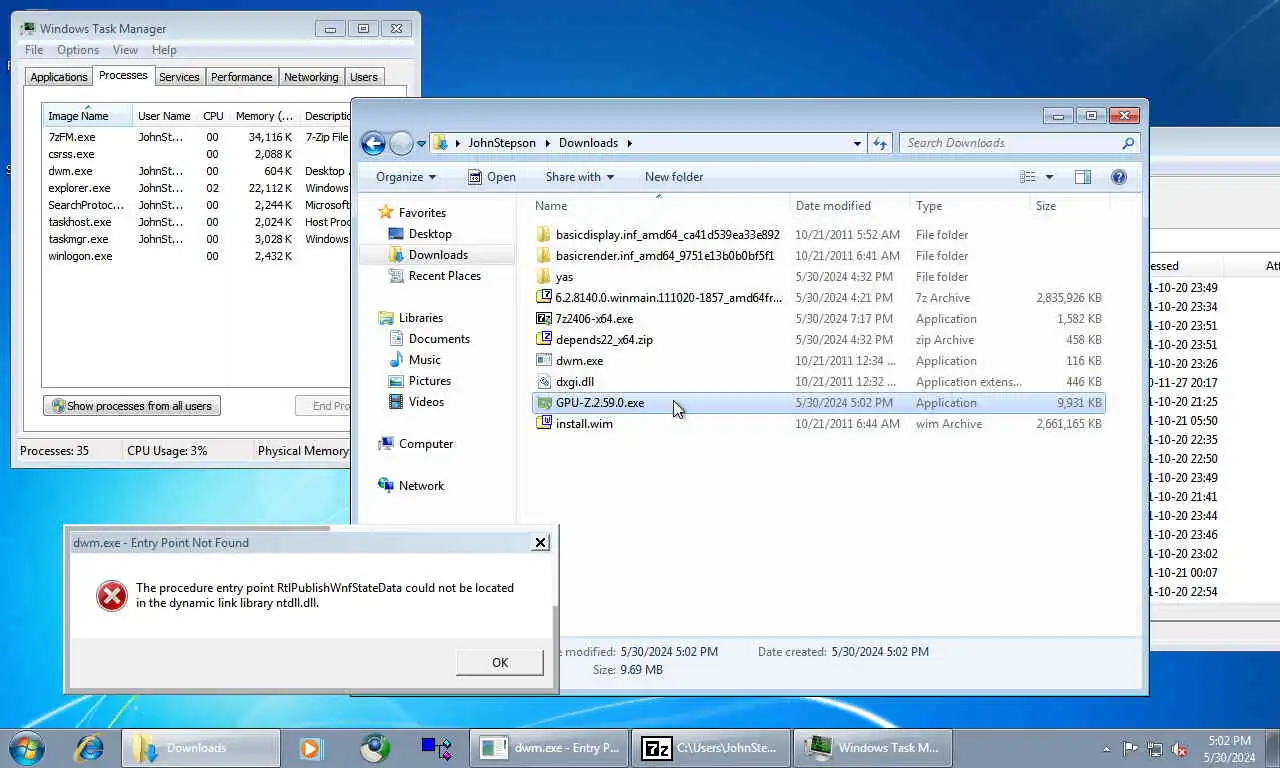Click the change view icon in Explorer toolbar
1280x768 pixels.
[1028, 177]
